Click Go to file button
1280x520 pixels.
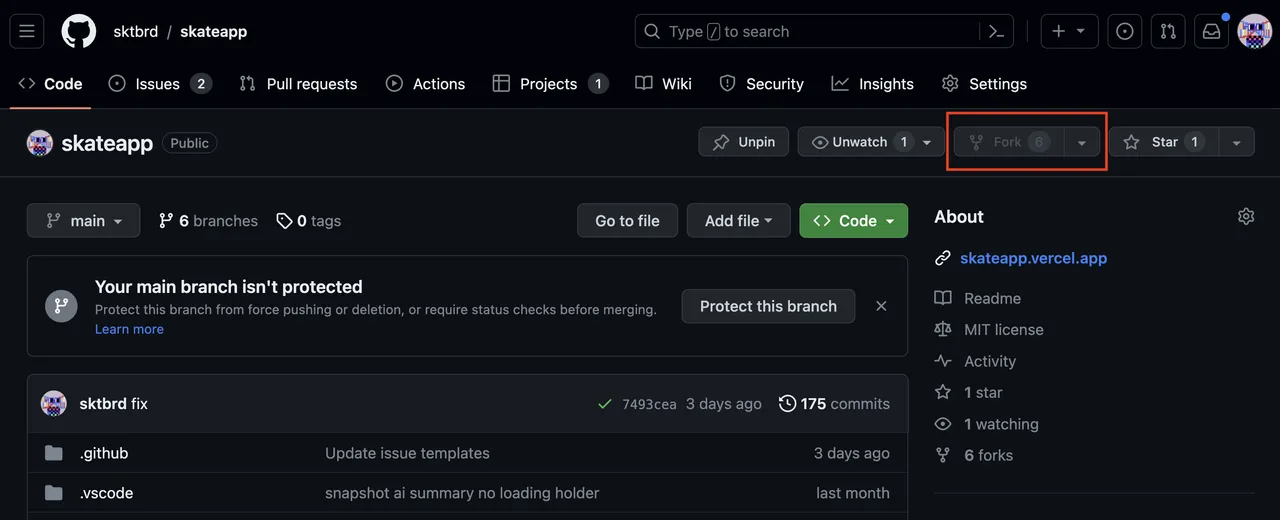click(627, 221)
